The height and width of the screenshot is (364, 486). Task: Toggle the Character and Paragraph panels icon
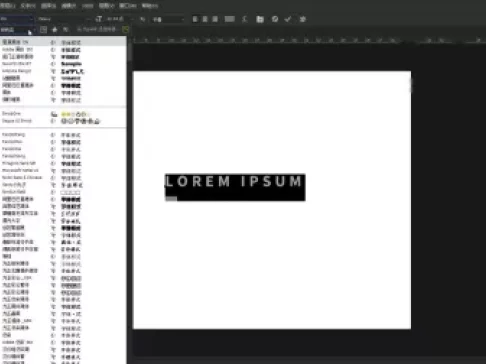260,19
